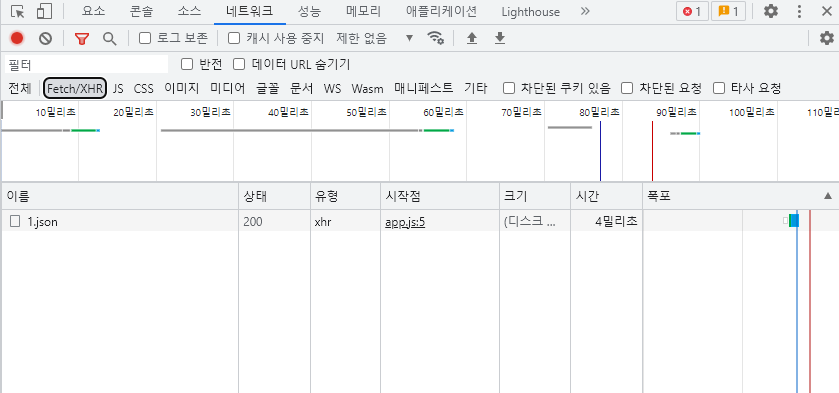Open network conditions wifi icon
The height and width of the screenshot is (393, 839).
(436, 38)
